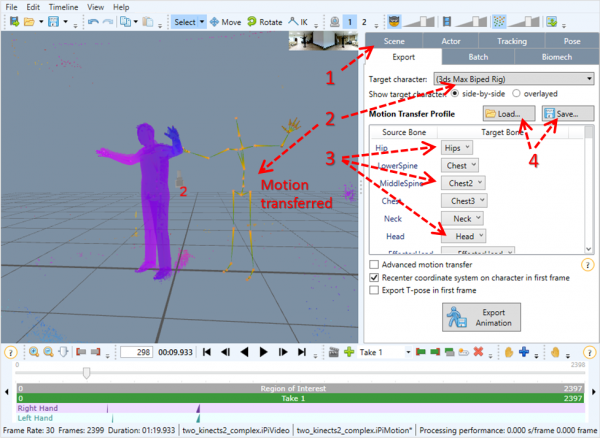Enable Advanced motion transfer checkbox

pos(374,265)
